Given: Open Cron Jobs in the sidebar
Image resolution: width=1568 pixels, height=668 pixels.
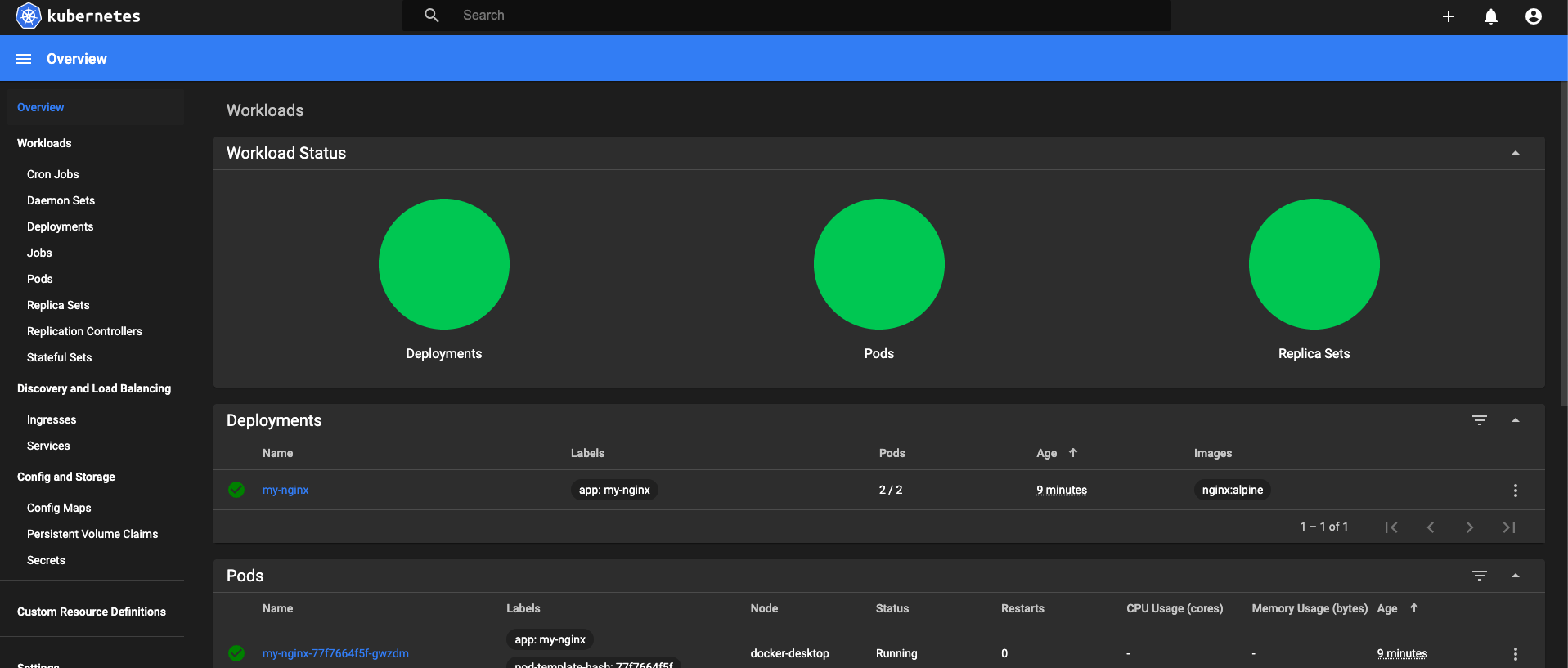Looking at the screenshot, I should (x=53, y=174).
